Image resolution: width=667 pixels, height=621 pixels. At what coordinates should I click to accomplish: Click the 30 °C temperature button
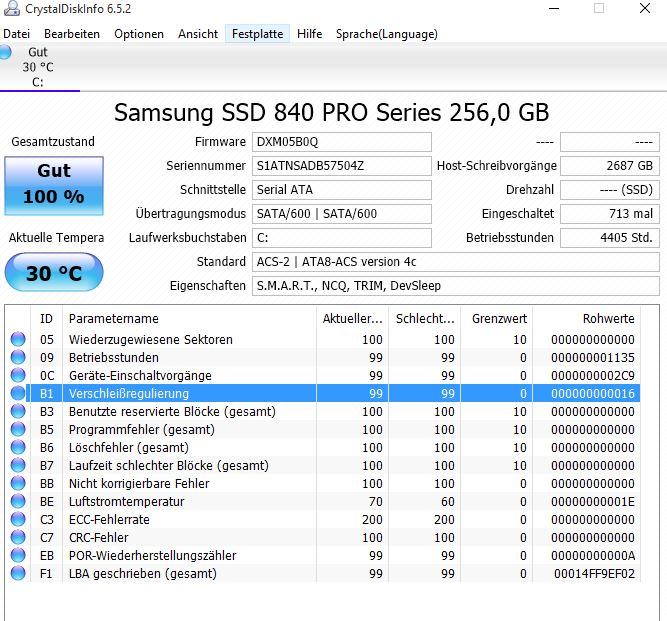(54, 272)
